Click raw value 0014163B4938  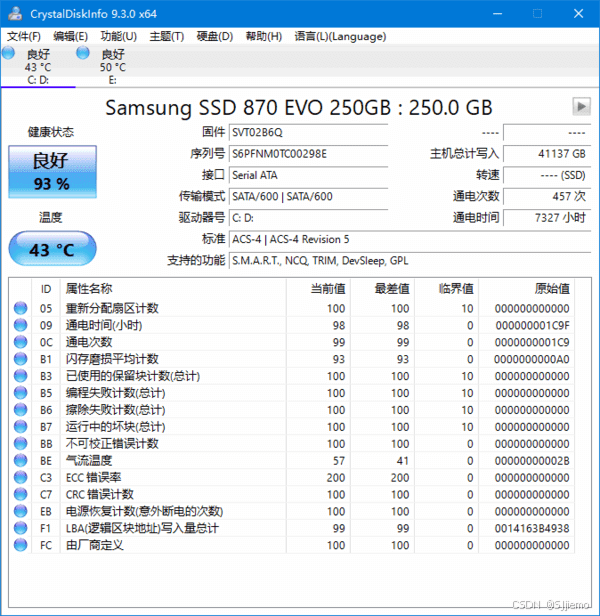[x=532, y=528]
